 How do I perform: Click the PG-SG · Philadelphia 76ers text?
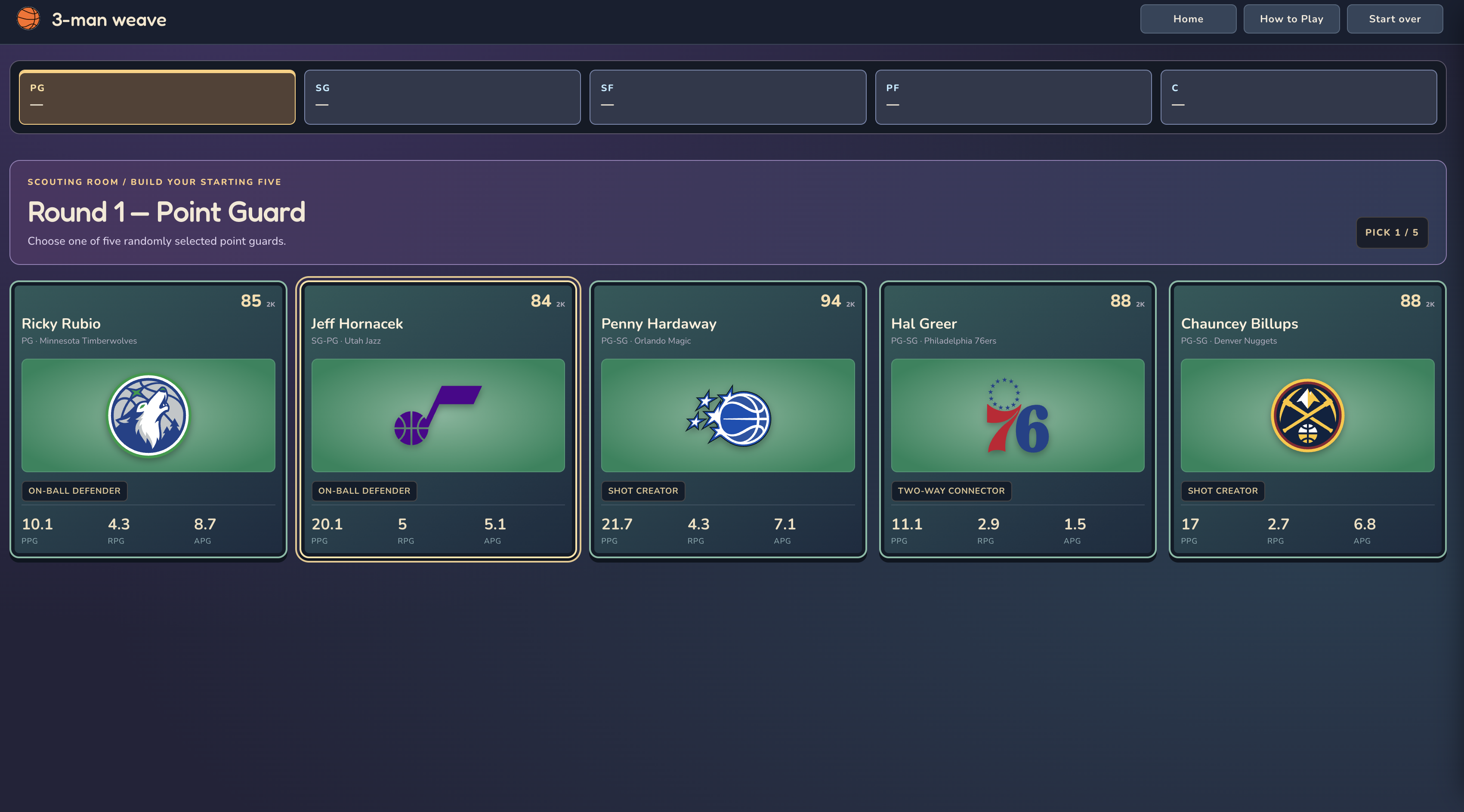[x=943, y=341]
